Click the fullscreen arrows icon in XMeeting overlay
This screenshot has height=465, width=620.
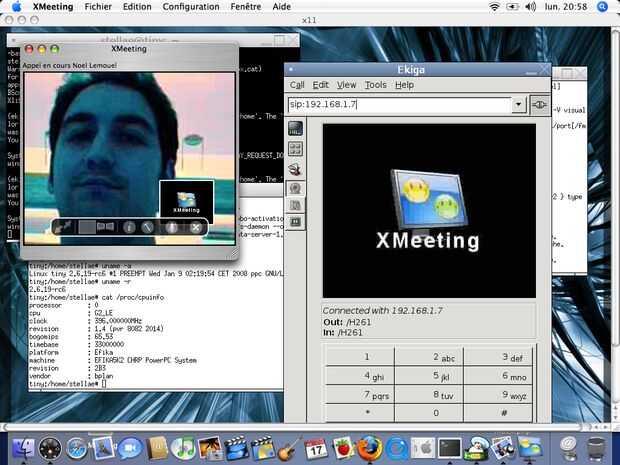tap(63, 227)
